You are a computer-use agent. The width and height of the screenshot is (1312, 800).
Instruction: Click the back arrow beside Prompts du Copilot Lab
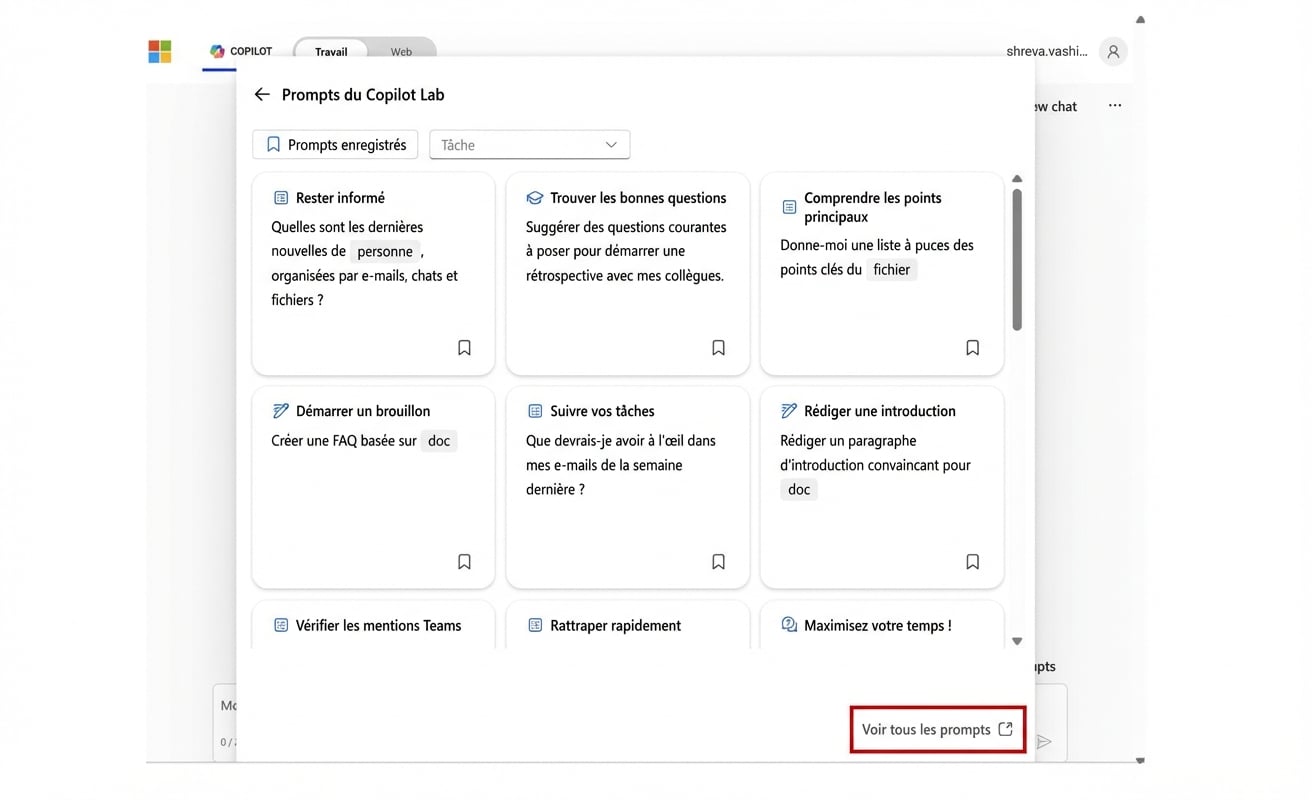click(x=262, y=94)
